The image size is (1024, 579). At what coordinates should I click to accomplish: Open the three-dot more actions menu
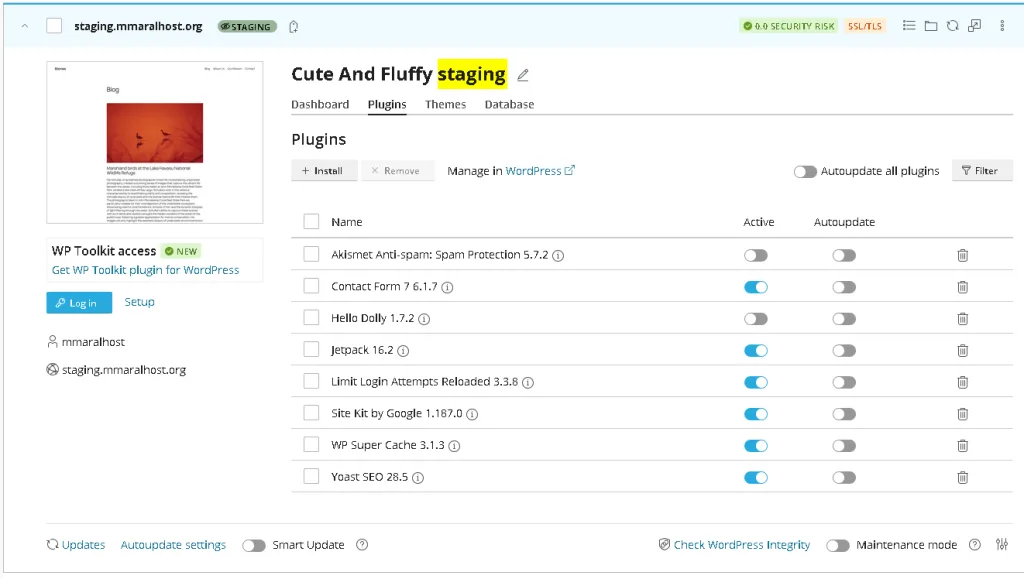pos(1002,26)
